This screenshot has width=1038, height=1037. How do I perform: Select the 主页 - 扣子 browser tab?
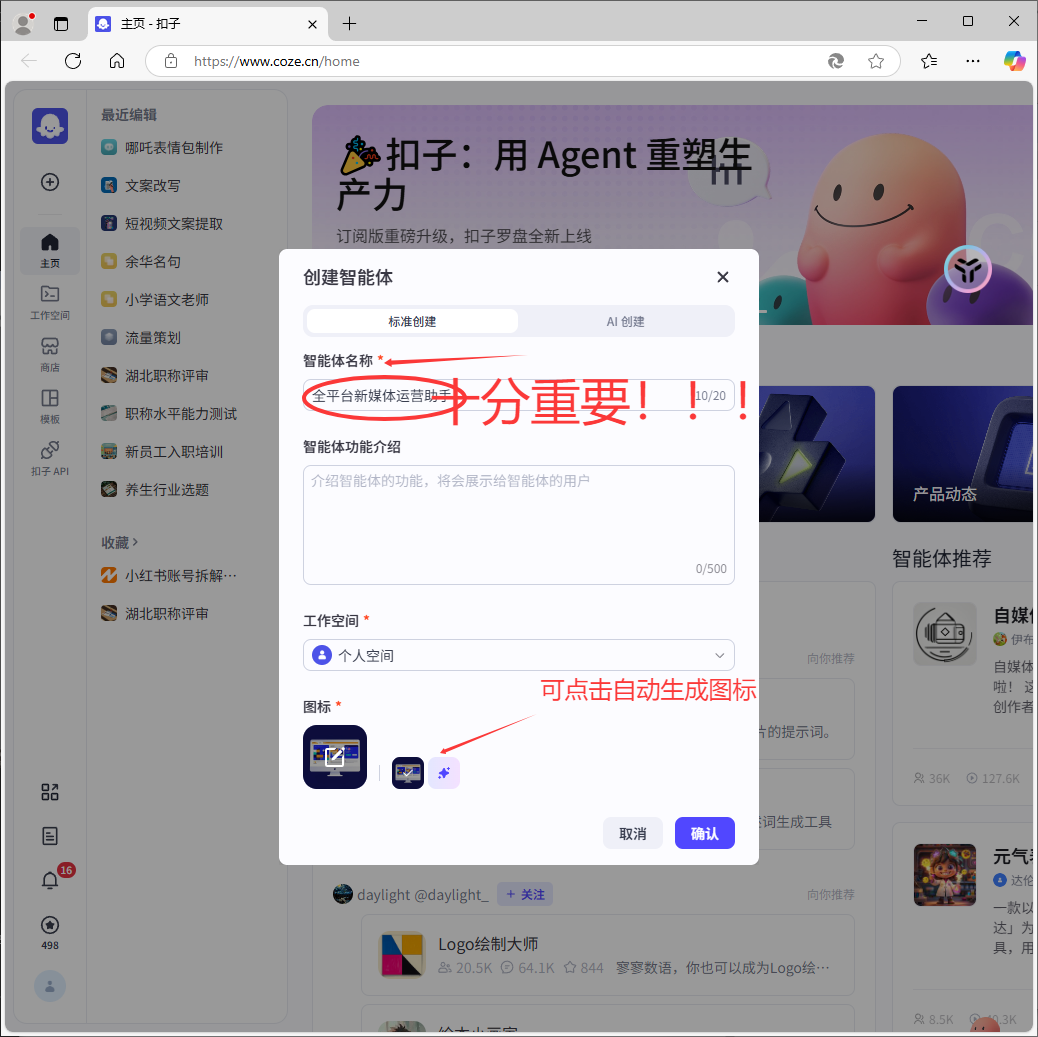click(x=207, y=24)
